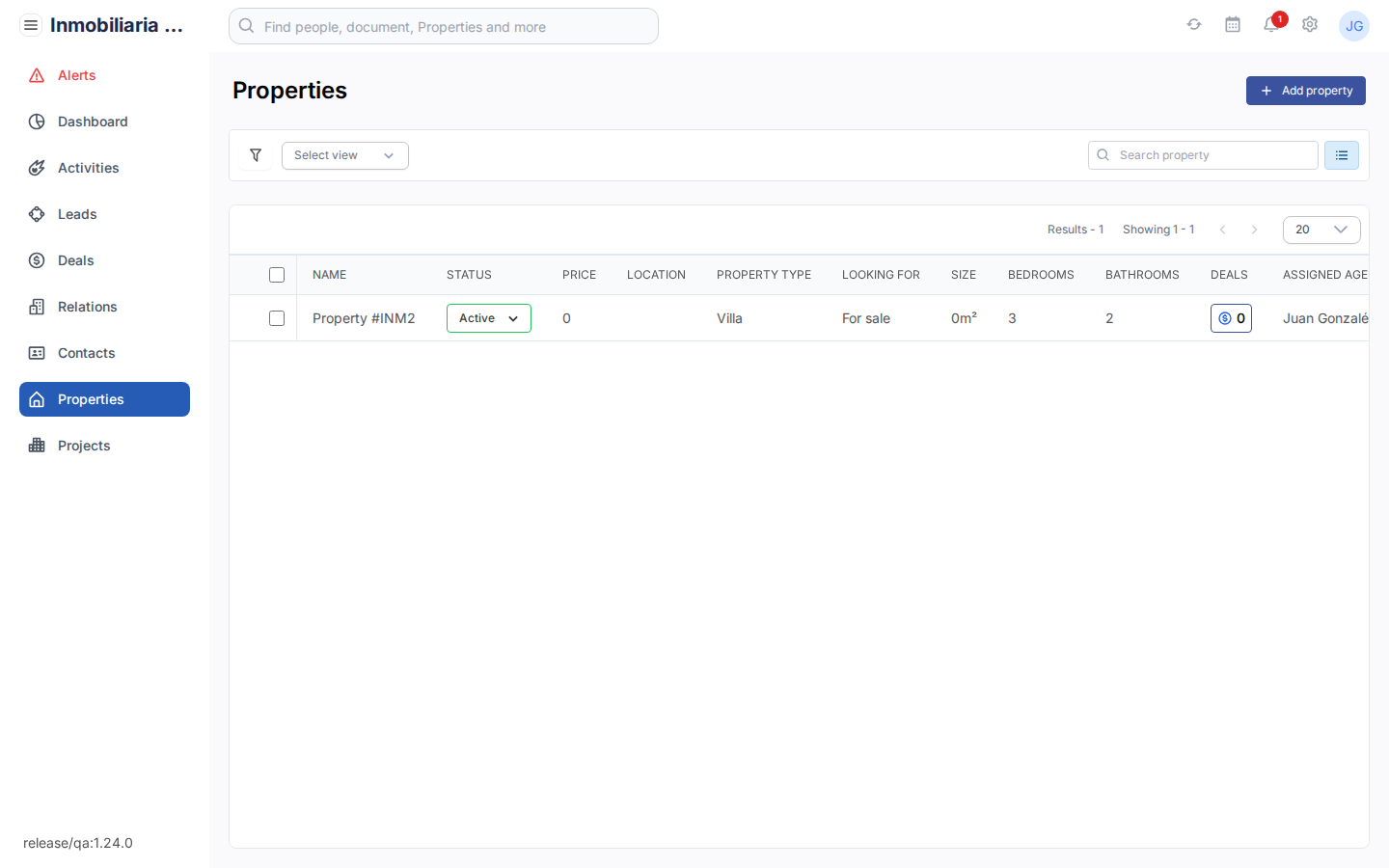Open the settings gear icon
This screenshot has width=1389, height=868.
[x=1310, y=24]
